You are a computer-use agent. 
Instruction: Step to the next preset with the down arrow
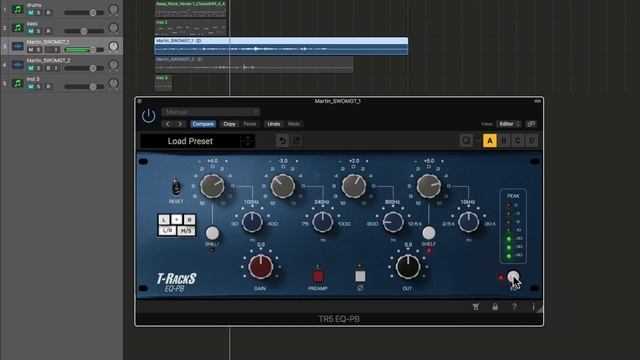[247, 144]
